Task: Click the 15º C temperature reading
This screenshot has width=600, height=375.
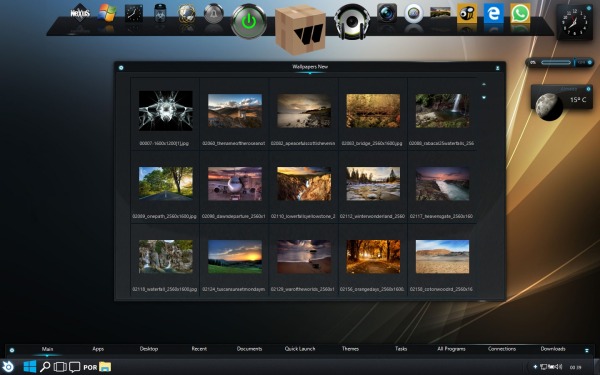Action: pos(578,100)
